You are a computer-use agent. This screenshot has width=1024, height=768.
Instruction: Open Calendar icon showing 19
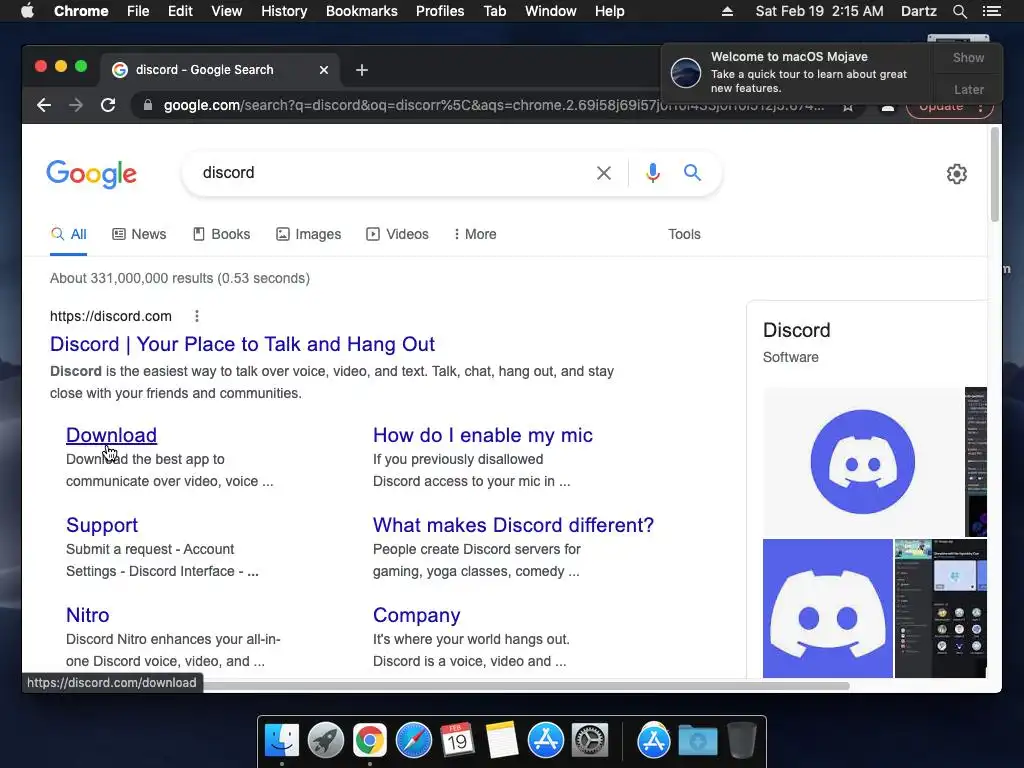457,741
